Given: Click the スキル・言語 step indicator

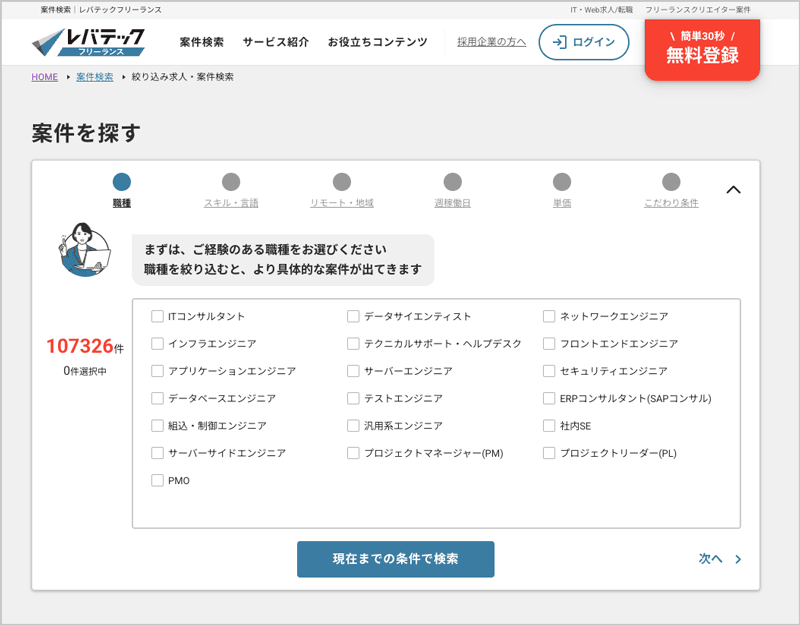Looking at the screenshot, I should (231, 183).
